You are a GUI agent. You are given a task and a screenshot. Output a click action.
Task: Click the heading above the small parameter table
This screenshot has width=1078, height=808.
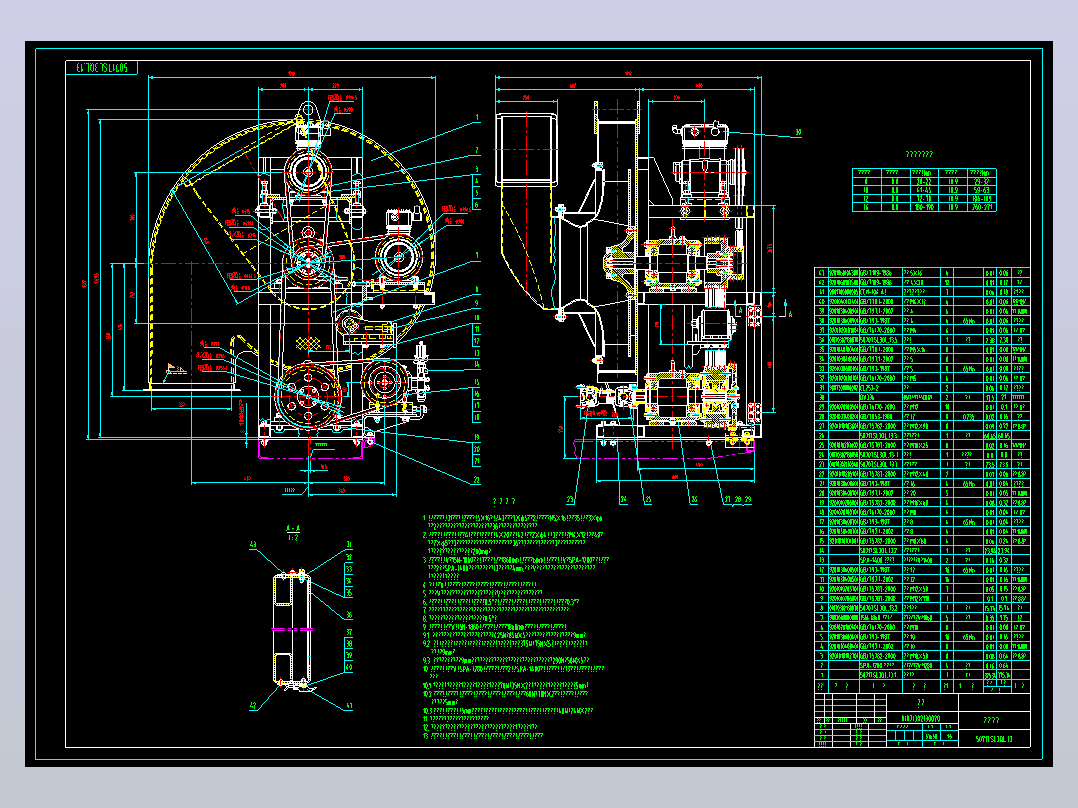919,155
